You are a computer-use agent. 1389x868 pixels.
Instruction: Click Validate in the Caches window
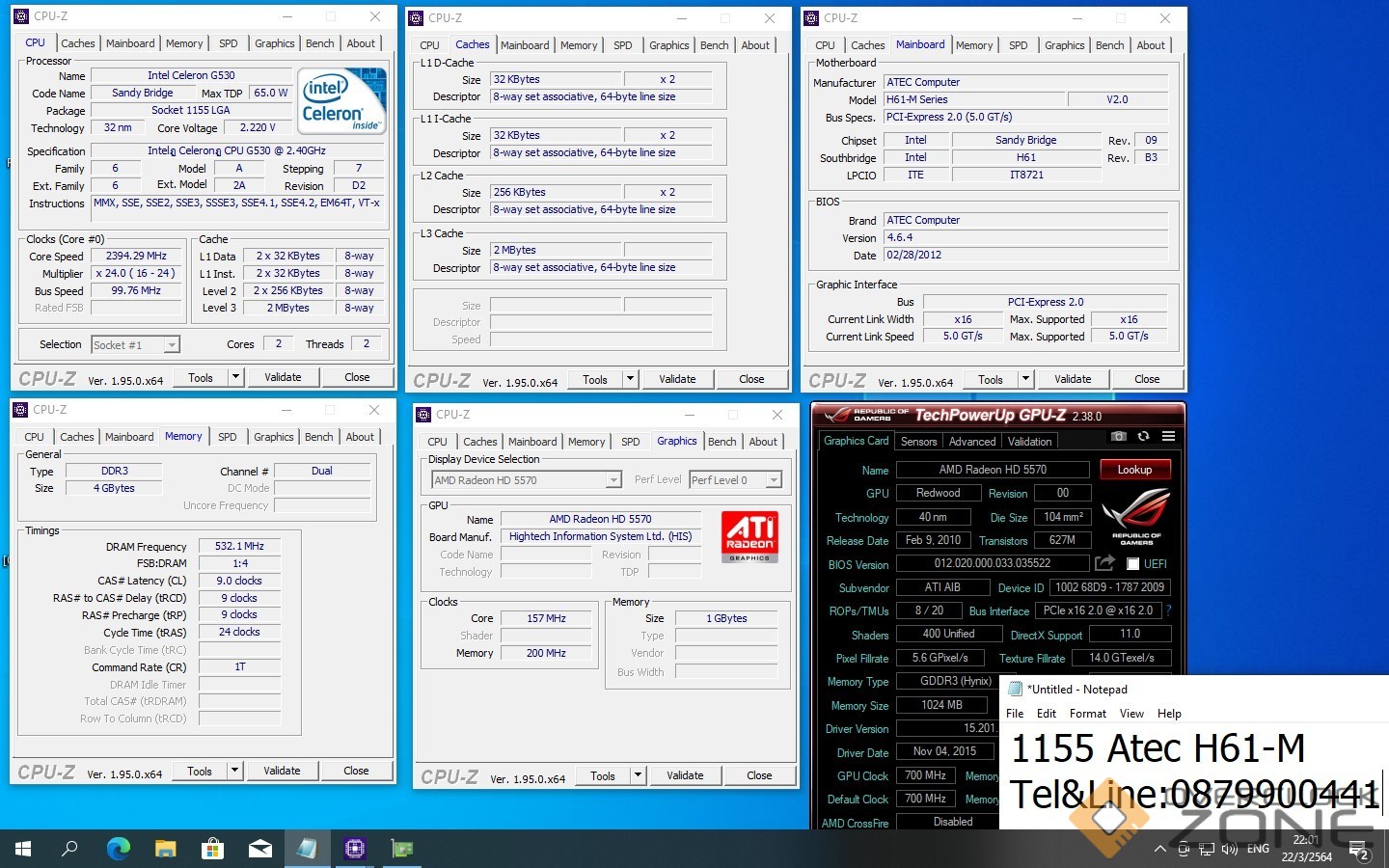pyautogui.click(x=677, y=379)
